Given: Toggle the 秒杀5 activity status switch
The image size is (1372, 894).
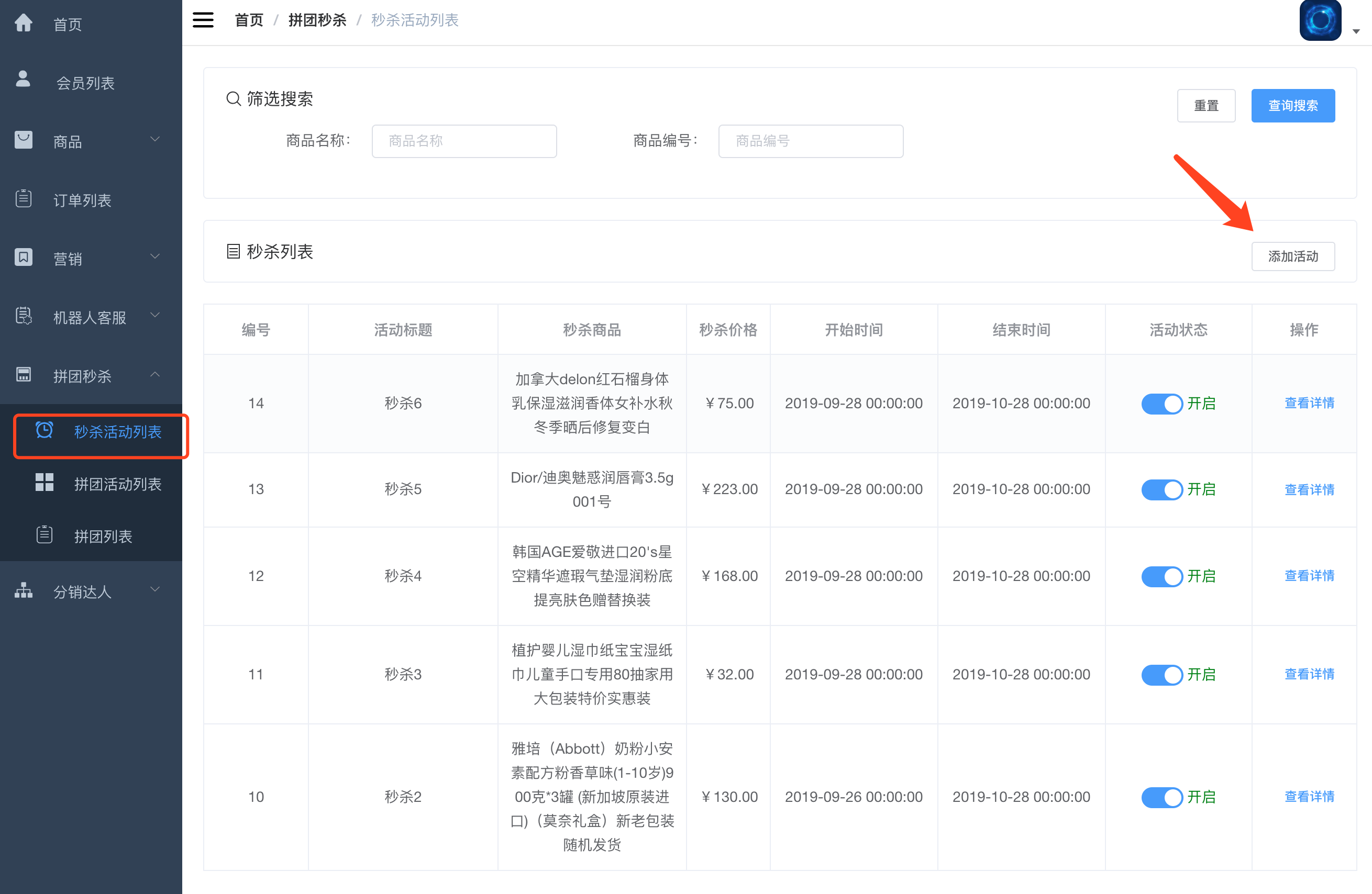Looking at the screenshot, I should click(1161, 490).
